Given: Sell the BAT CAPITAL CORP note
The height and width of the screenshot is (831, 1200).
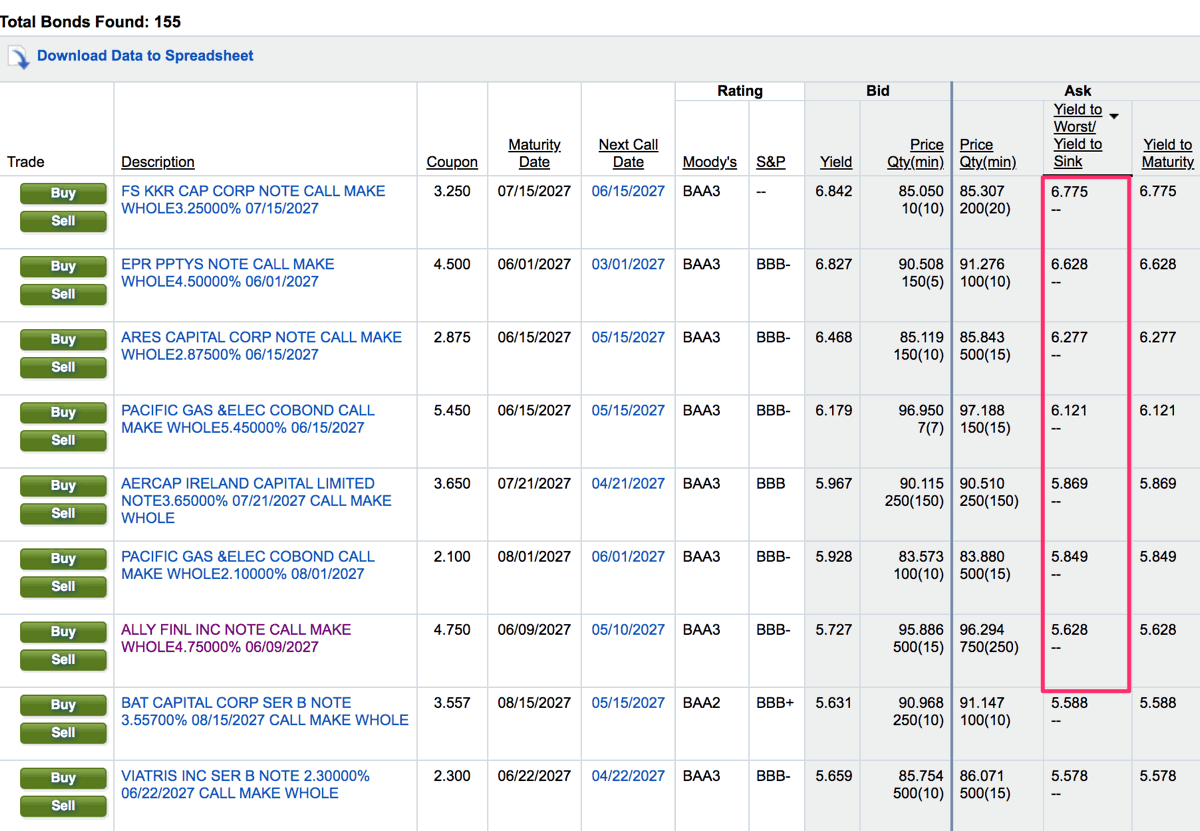Looking at the screenshot, I should [63, 732].
